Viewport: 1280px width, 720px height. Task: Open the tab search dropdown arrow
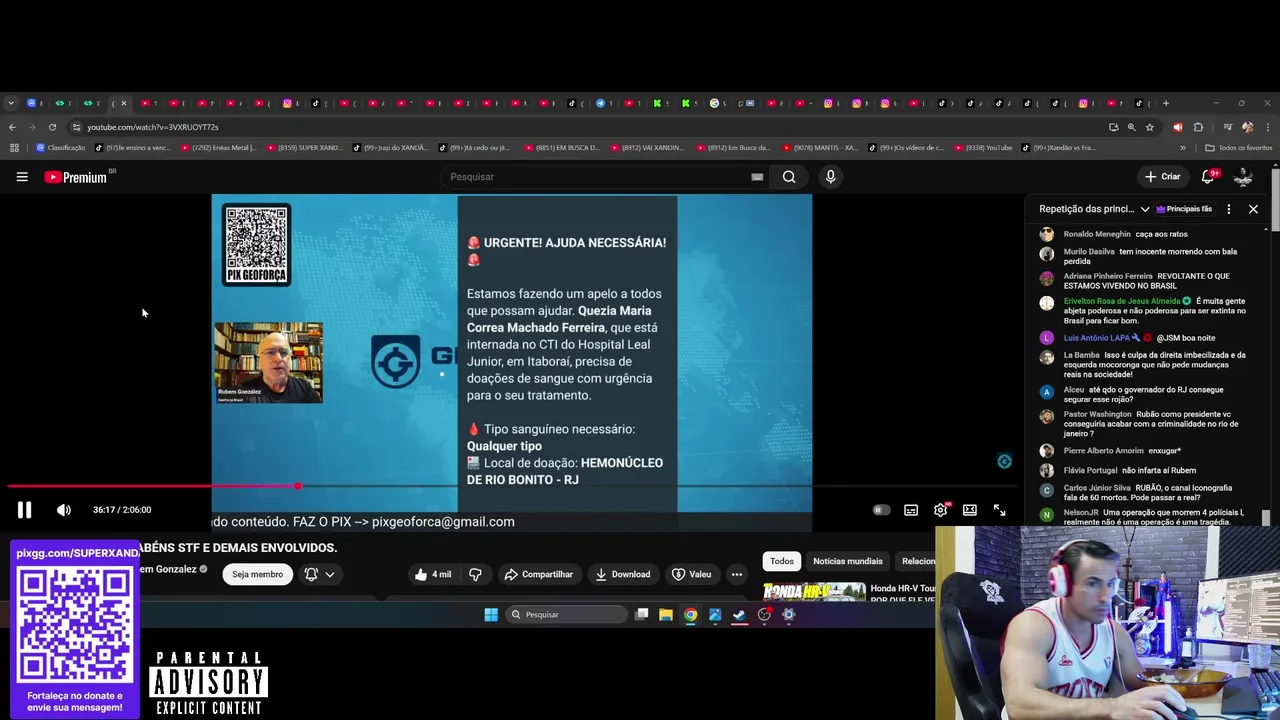pyautogui.click(x=10, y=103)
